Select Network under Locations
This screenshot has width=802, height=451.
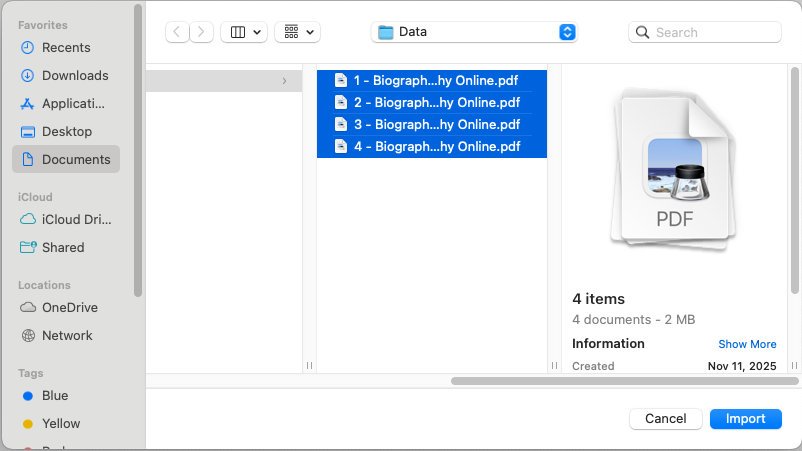tap(67, 335)
